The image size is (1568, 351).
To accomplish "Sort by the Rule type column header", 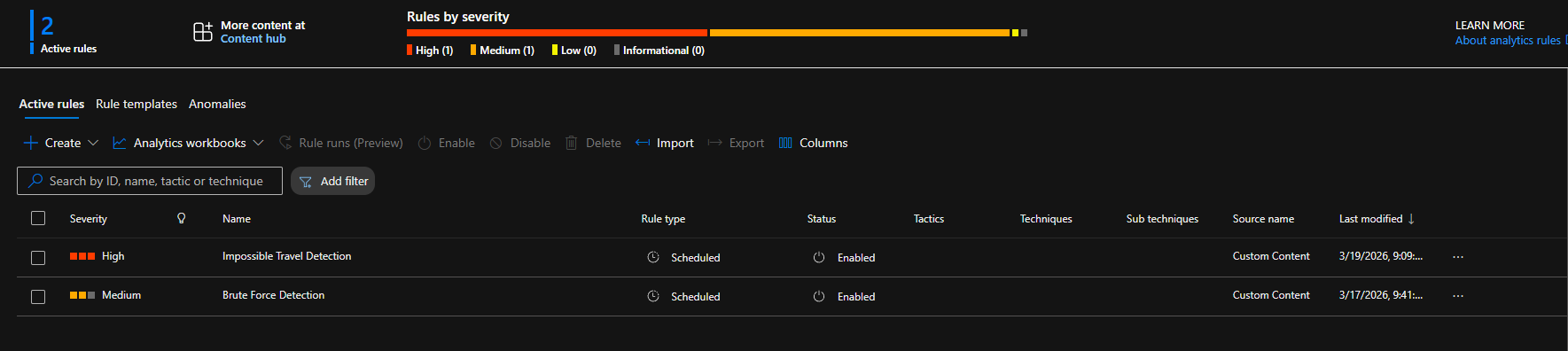I will (x=663, y=218).
